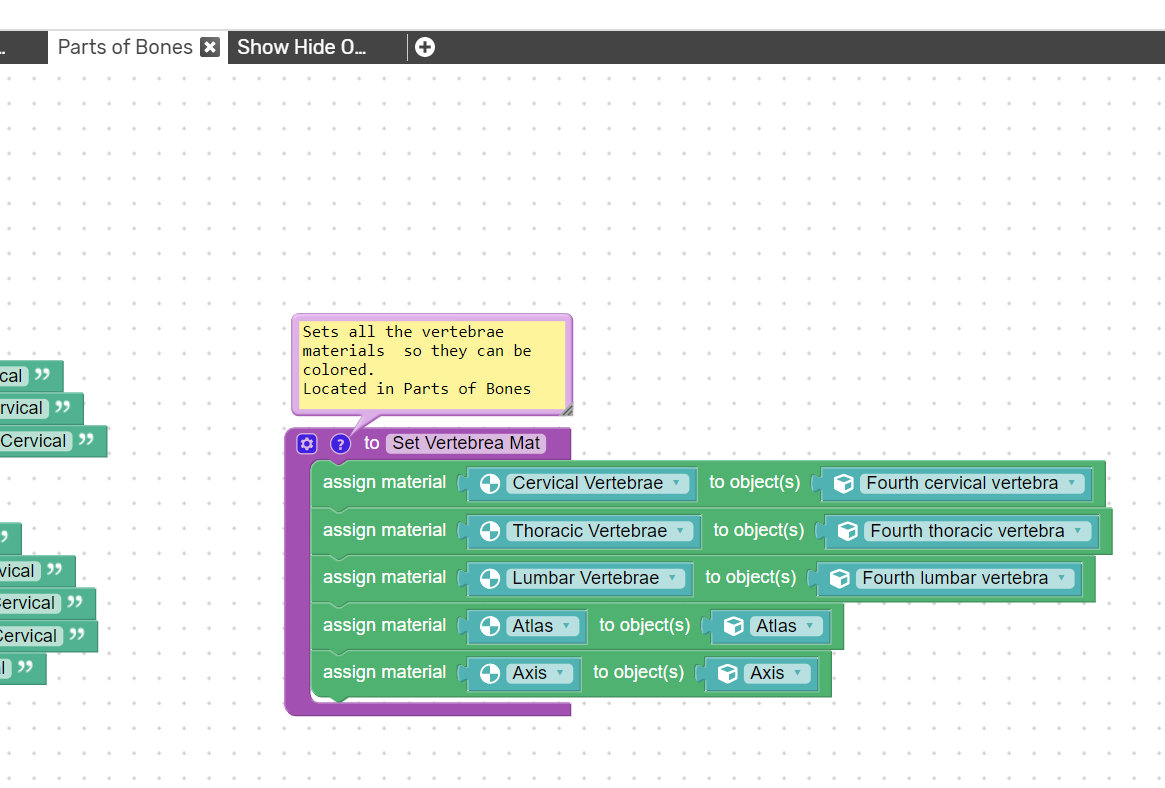Open the Set Vertebrea Mat gear settings icon
This screenshot has width=1165, height=788.
point(307,444)
